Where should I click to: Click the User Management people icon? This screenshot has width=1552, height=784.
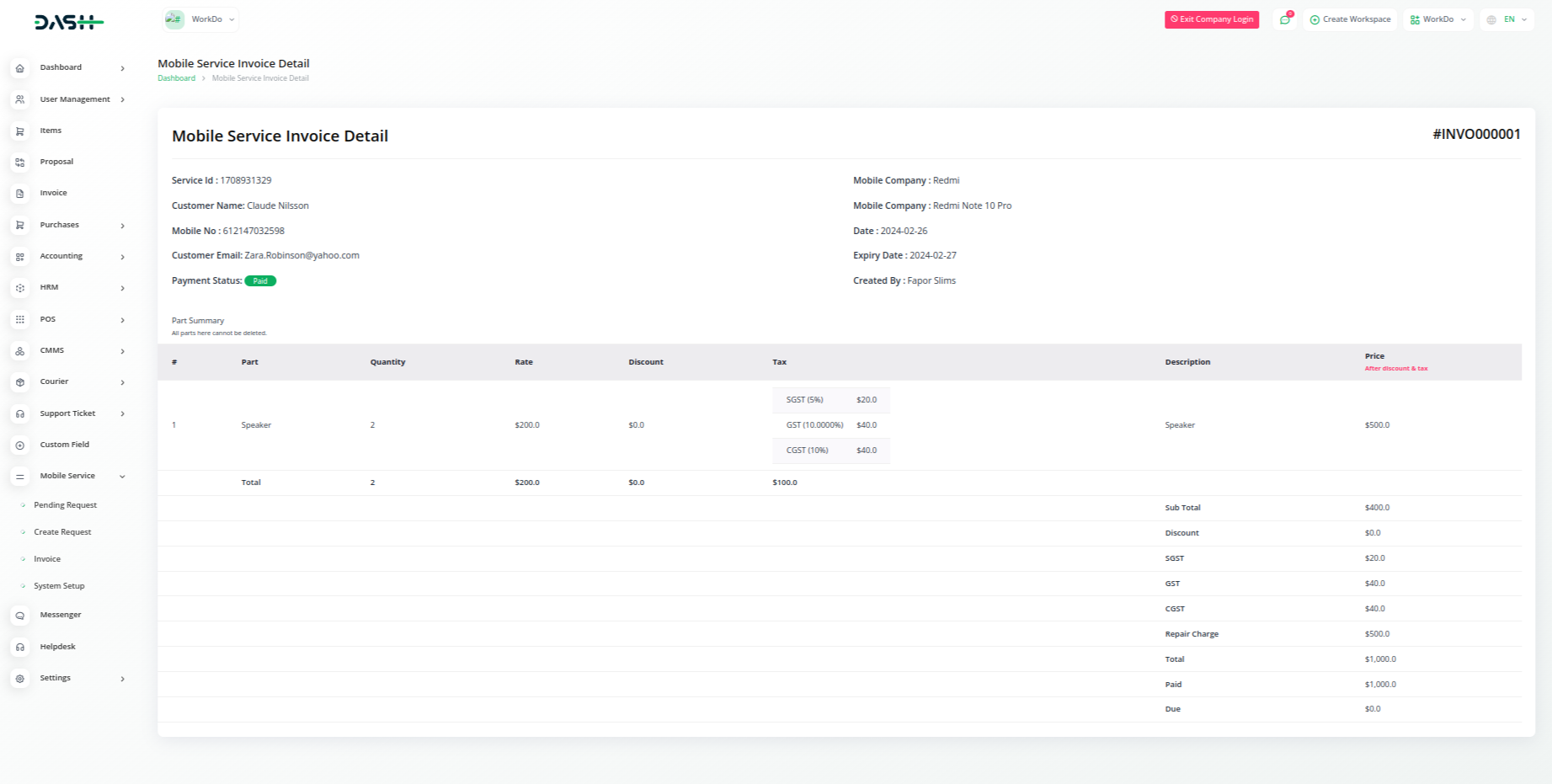20,99
